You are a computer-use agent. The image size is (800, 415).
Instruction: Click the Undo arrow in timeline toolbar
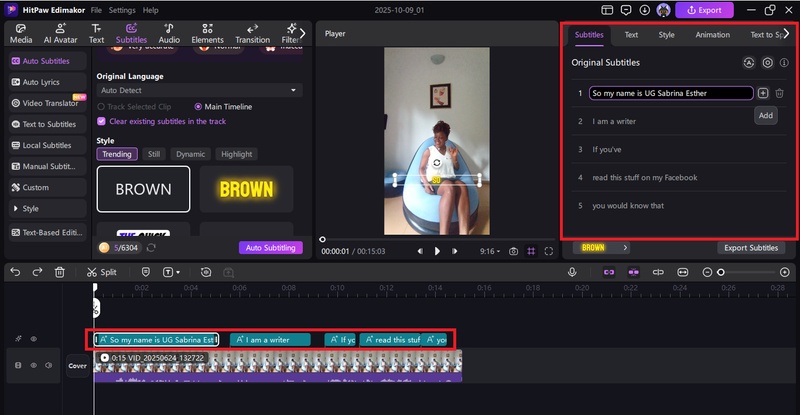point(13,272)
